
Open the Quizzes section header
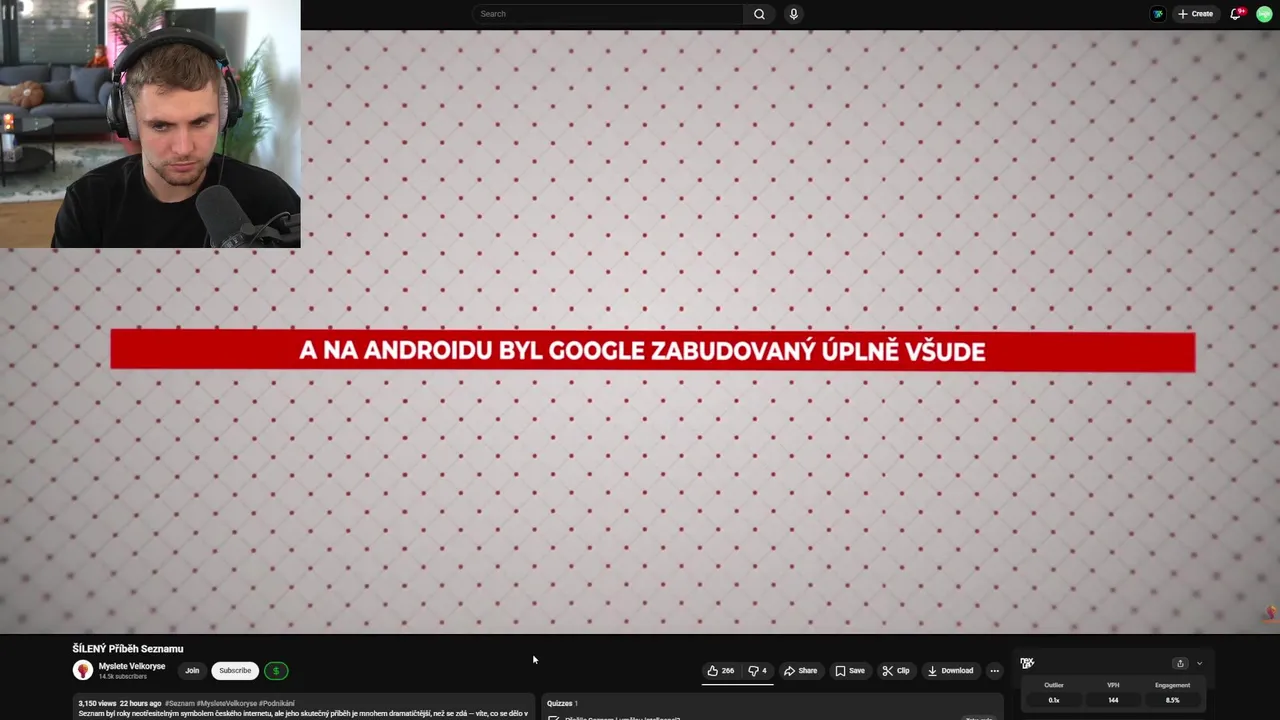pyautogui.click(x=562, y=703)
